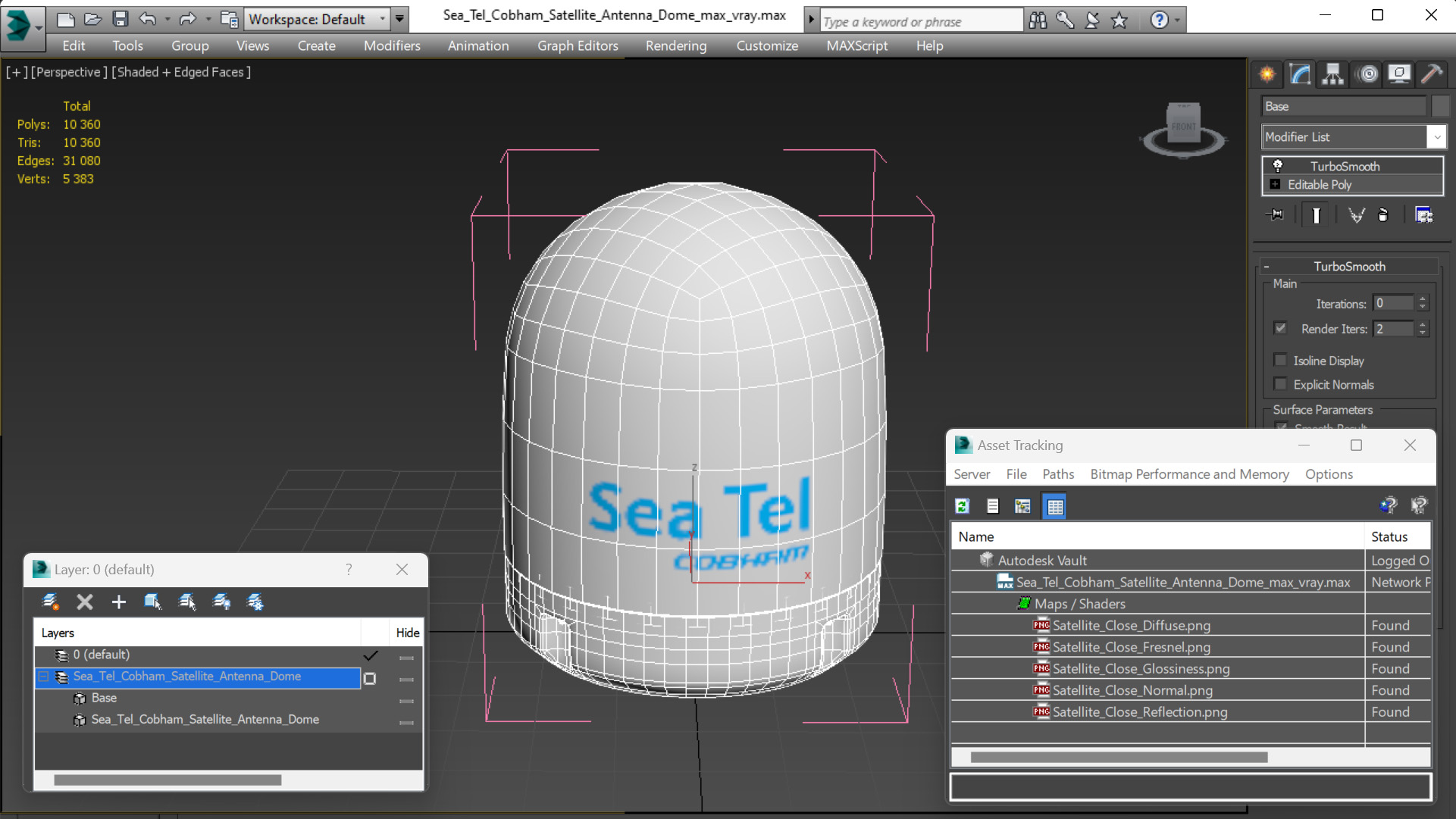Click the Perspective viewport label

point(67,72)
